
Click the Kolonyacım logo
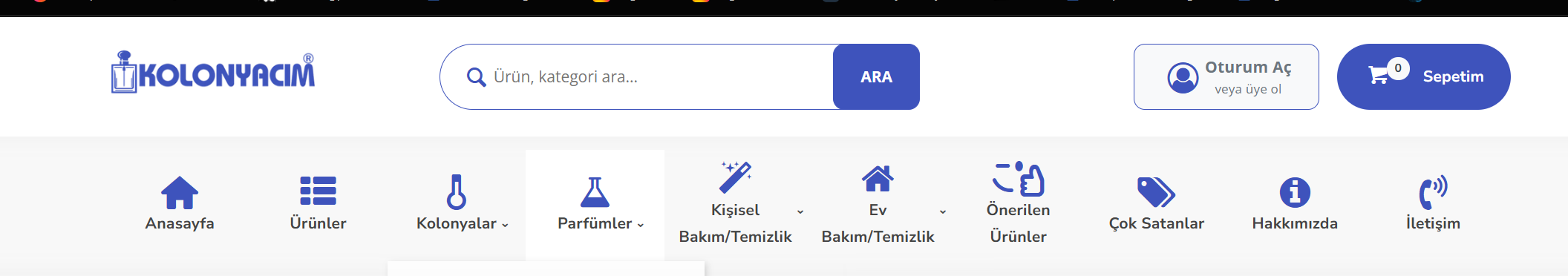click(x=213, y=72)
